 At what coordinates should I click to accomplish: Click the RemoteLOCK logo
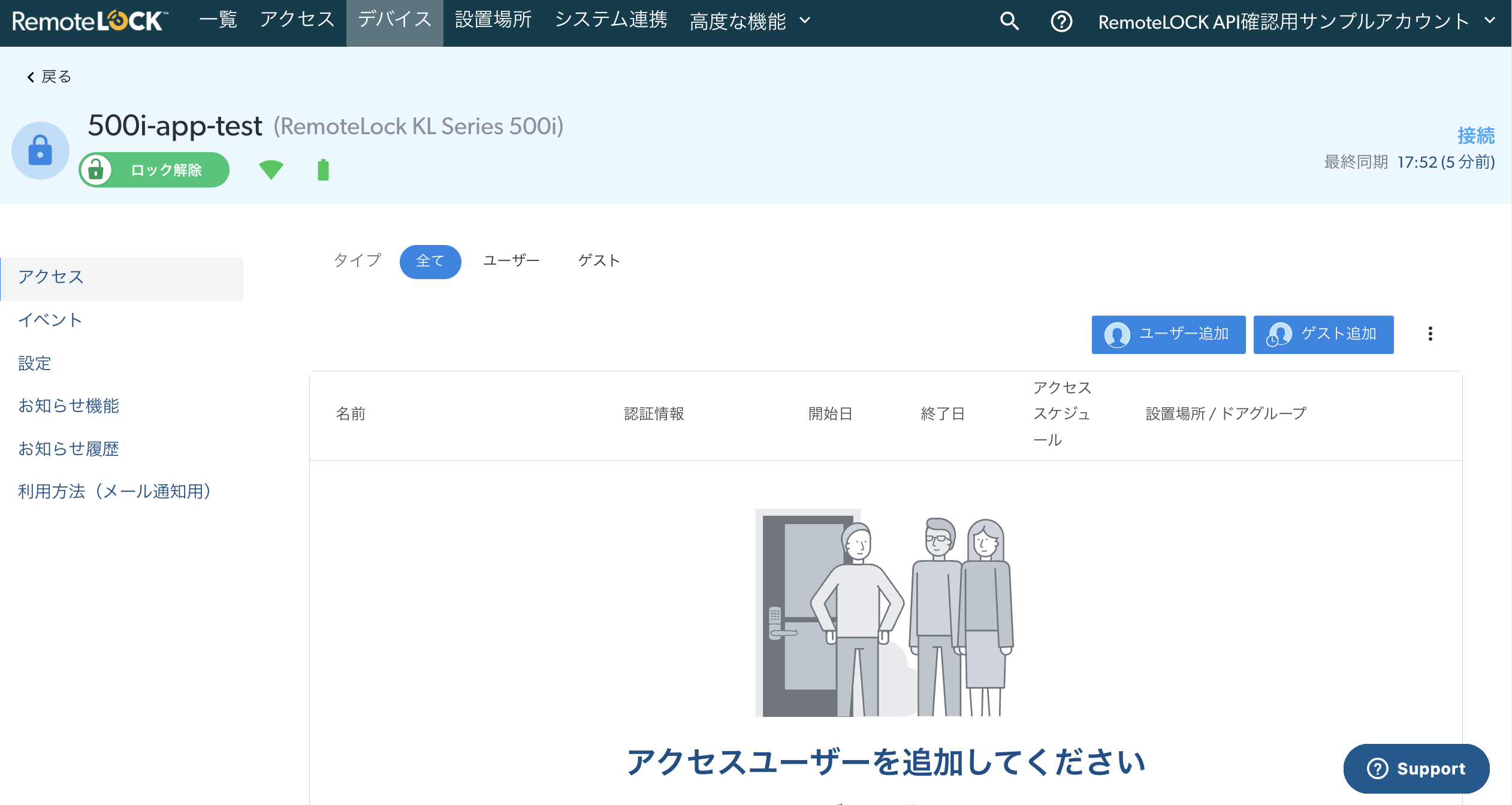pos(90,22)
